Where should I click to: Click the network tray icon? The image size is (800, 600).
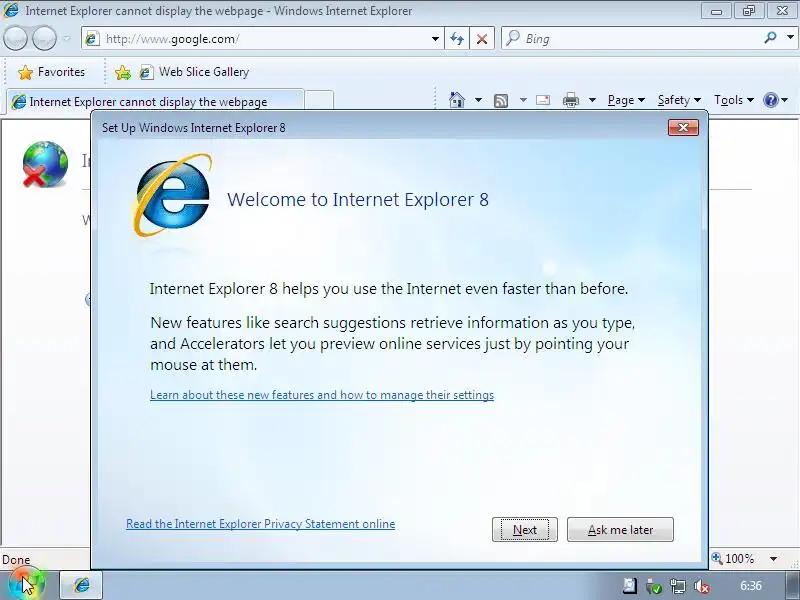pos(678,586)
